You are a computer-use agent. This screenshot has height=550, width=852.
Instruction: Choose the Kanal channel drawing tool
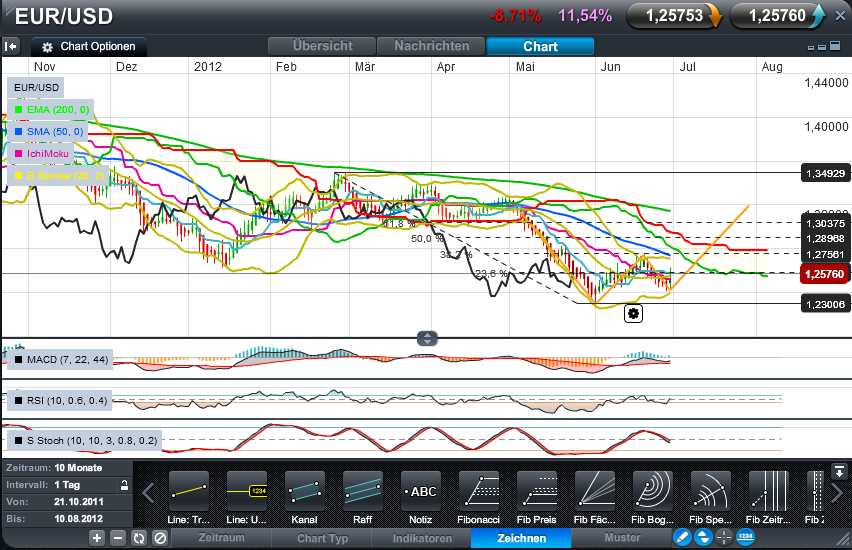[304, 492]
